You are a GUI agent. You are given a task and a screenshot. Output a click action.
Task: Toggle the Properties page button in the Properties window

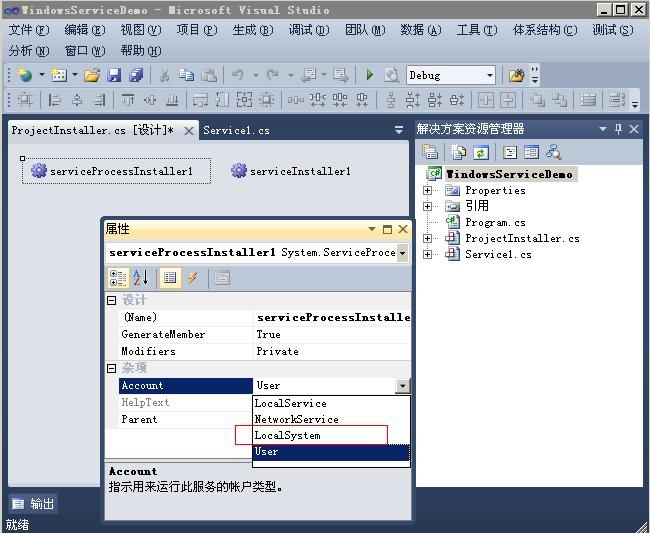170,278
